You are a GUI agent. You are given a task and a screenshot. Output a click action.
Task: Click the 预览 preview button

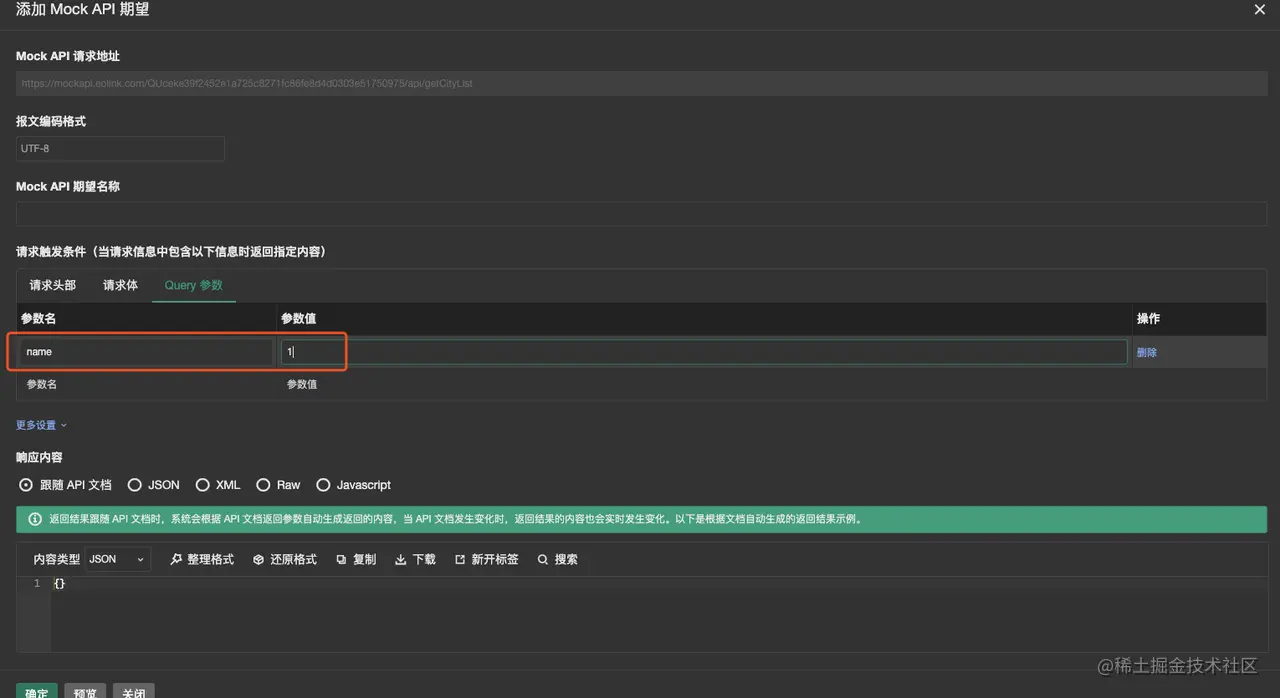(85, 692)
